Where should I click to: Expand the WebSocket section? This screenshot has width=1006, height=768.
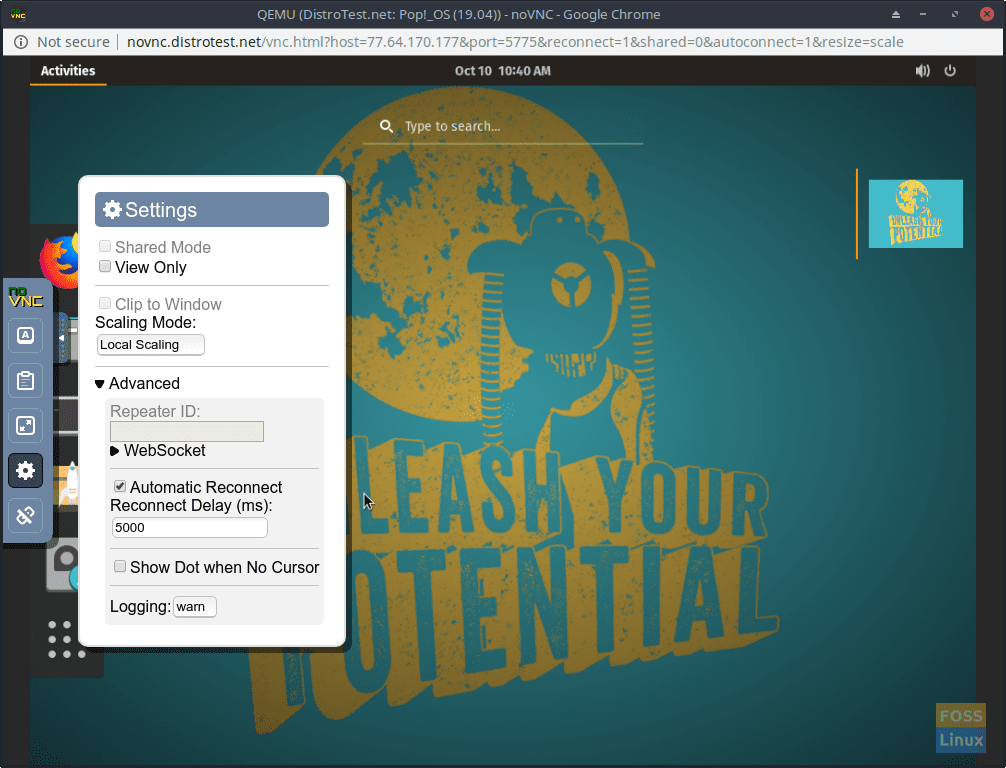[x=158, y=450]
